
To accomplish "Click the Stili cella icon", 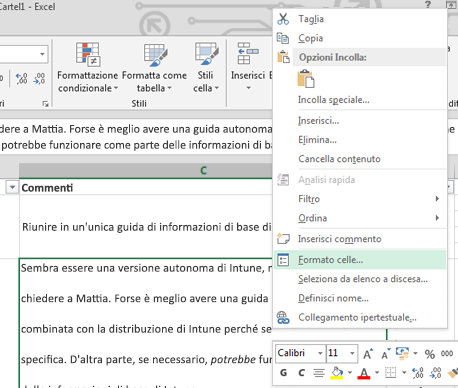I will pyautogui.click(x=207, y=54).
